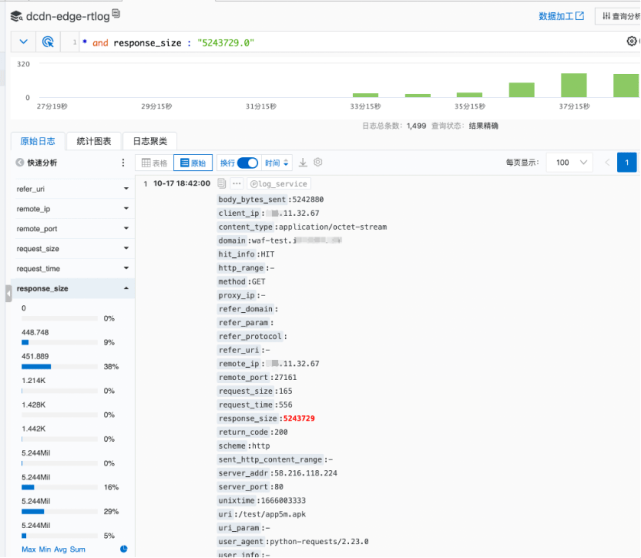Open the quick analysis three-dot menu

pyautogui.click(x=124, y=162)
